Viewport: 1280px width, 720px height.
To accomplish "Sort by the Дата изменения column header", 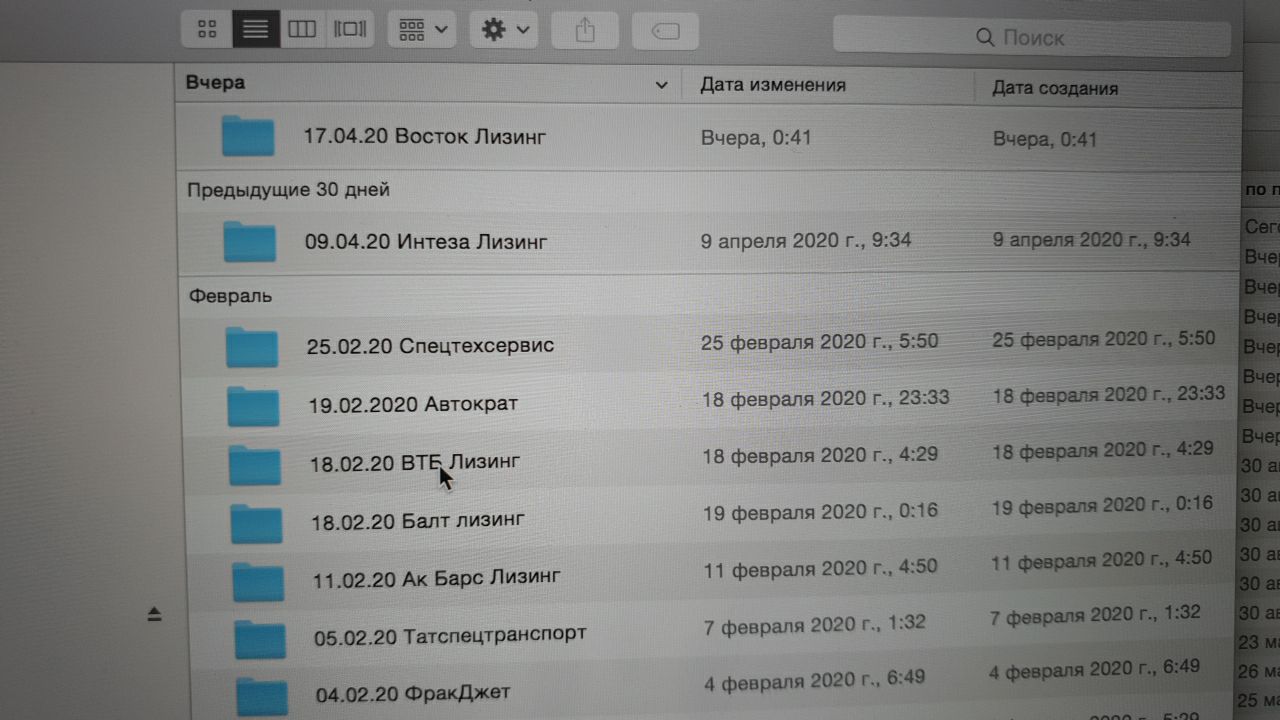I will [773, 85].
